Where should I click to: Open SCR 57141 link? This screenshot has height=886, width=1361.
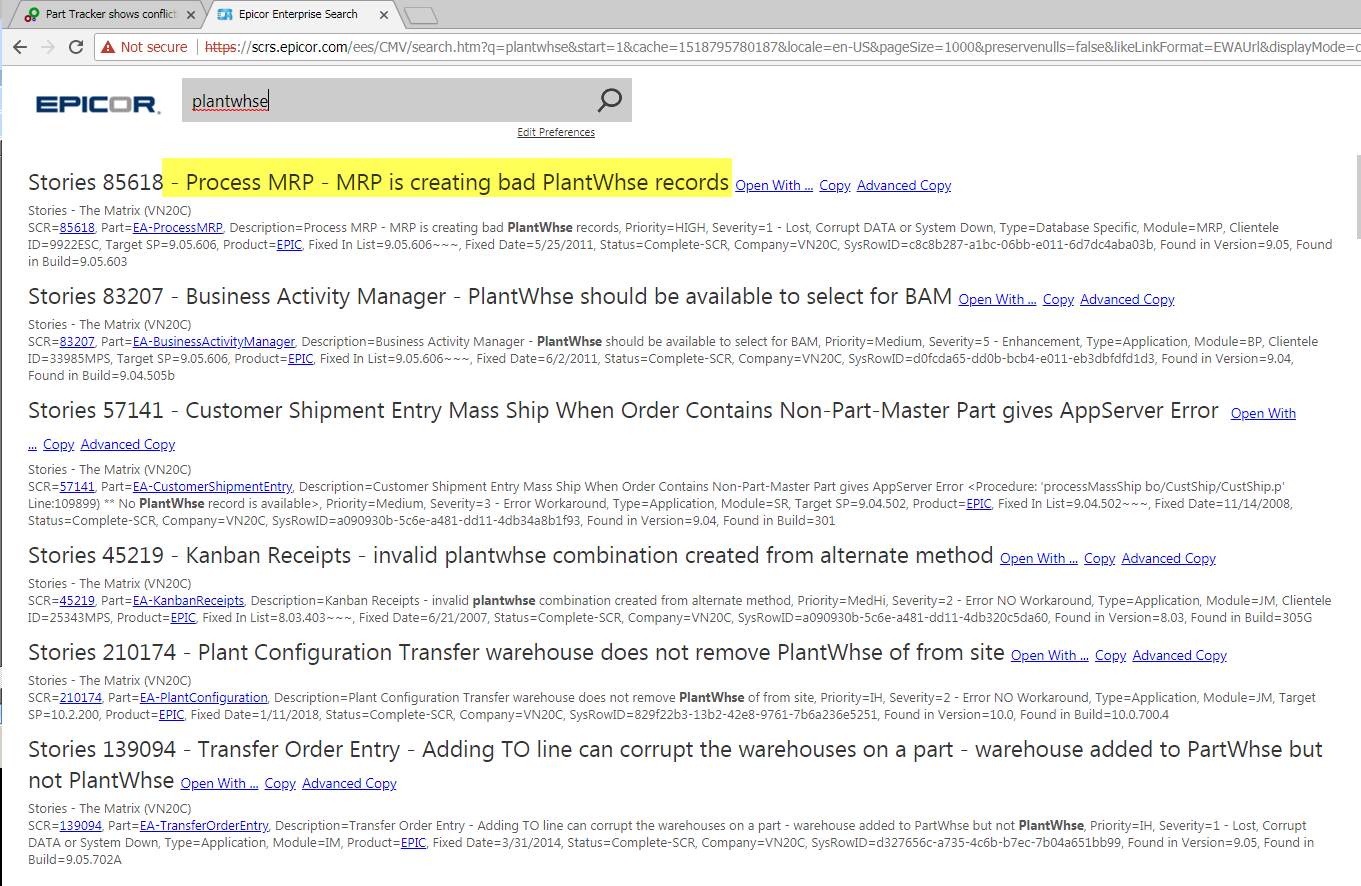[77, 487]
